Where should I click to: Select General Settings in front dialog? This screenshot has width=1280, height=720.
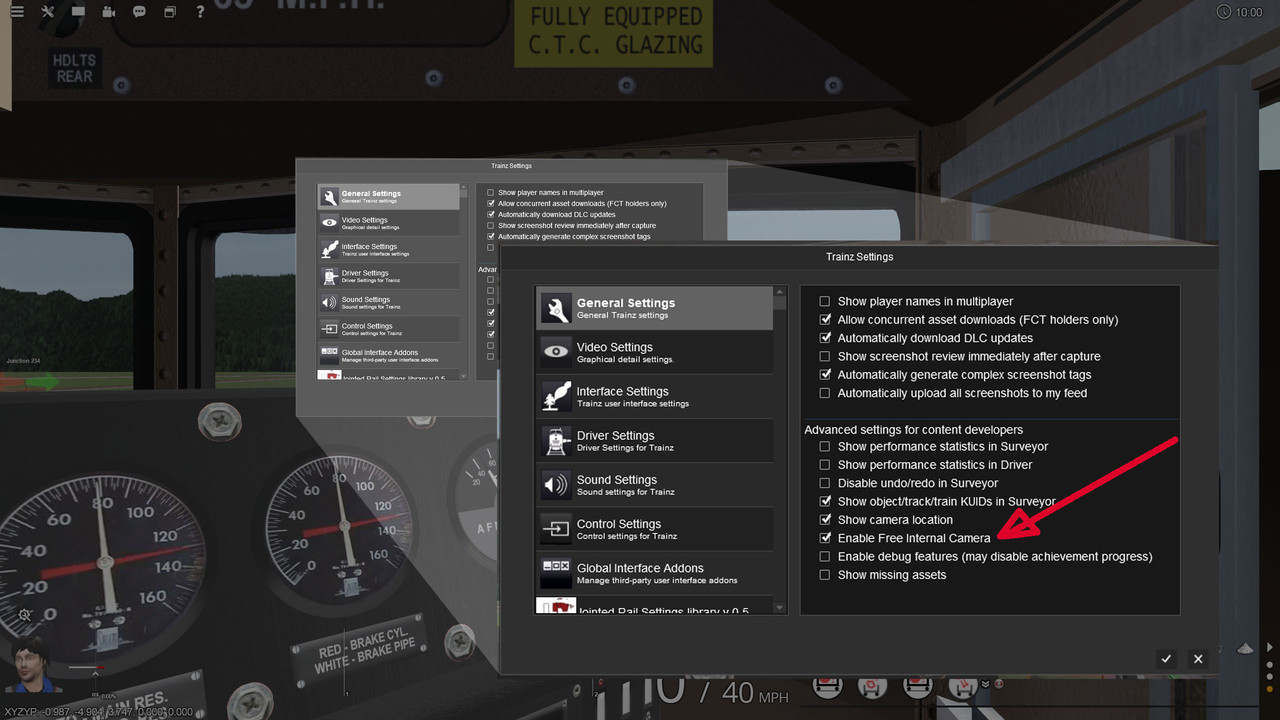(655, 308)
